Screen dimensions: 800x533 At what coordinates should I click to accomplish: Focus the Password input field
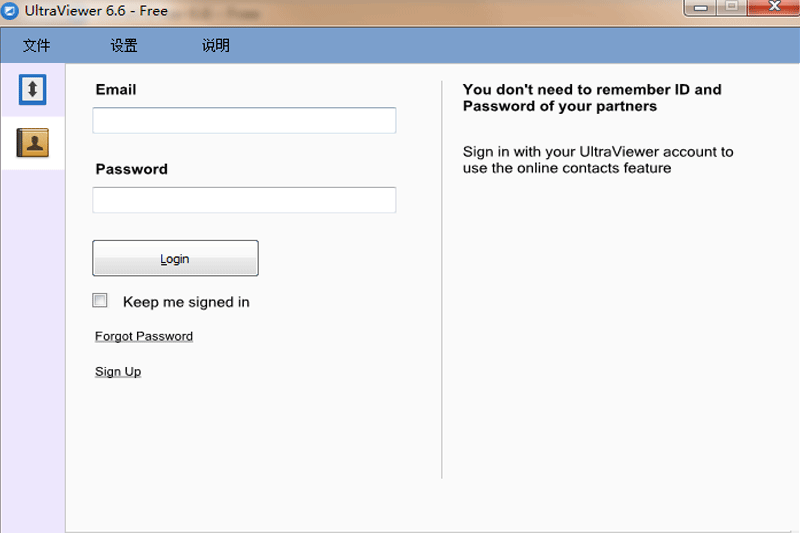(244, 200)
